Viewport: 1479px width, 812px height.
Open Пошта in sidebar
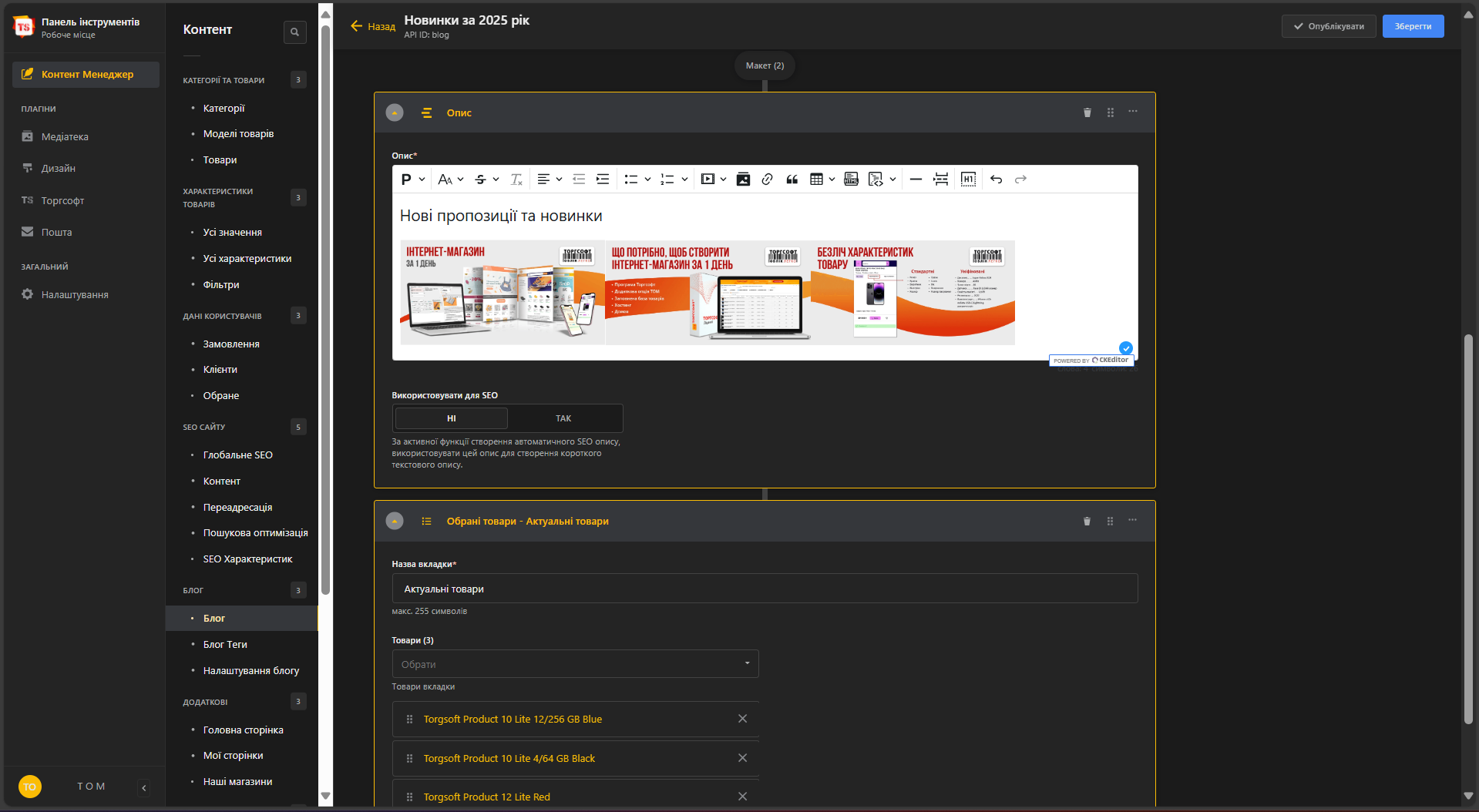click(56, 232)
